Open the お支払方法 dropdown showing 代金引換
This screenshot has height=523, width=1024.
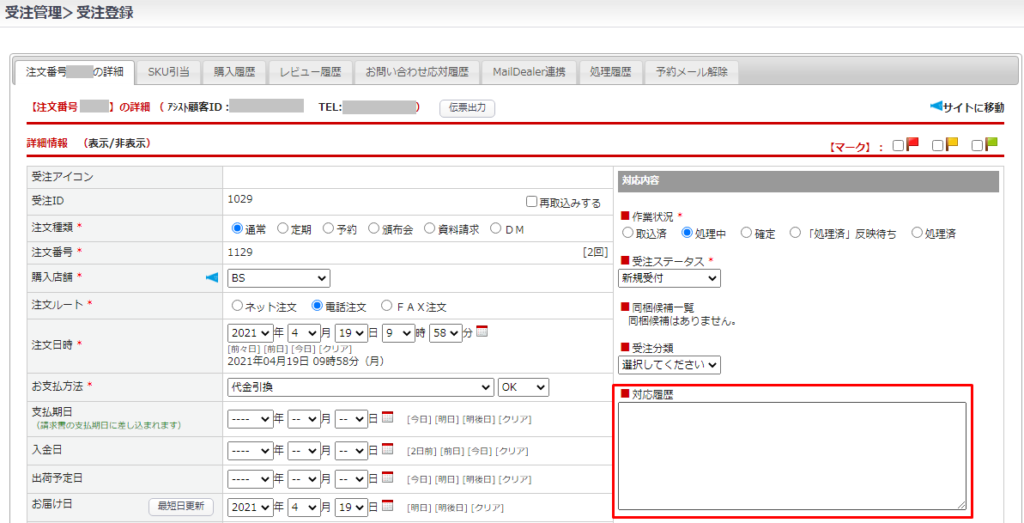pyautogui.click(x=360, y=387)
